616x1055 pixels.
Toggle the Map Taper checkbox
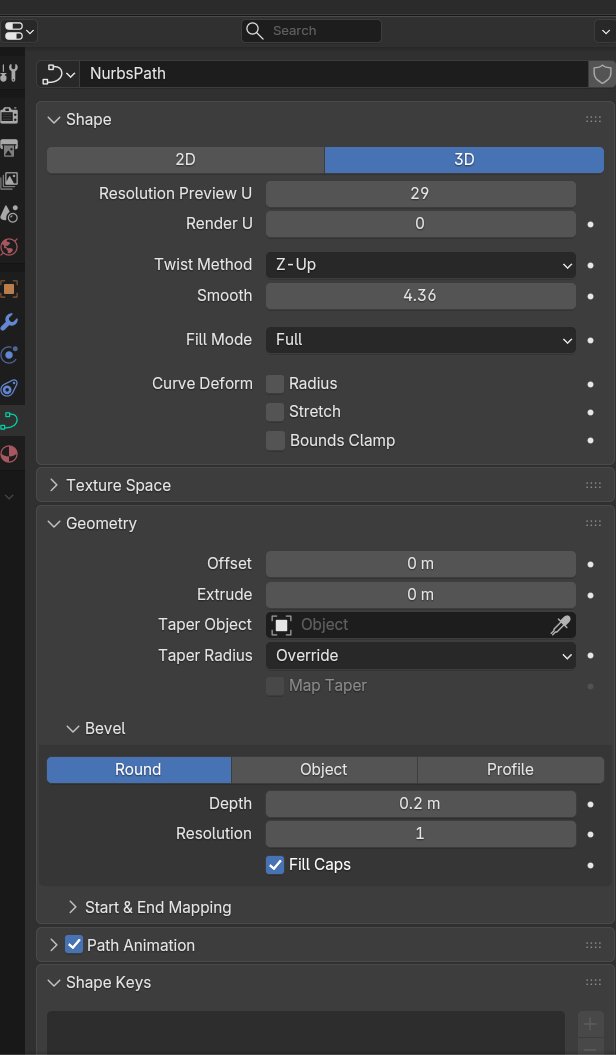(274, 686)
